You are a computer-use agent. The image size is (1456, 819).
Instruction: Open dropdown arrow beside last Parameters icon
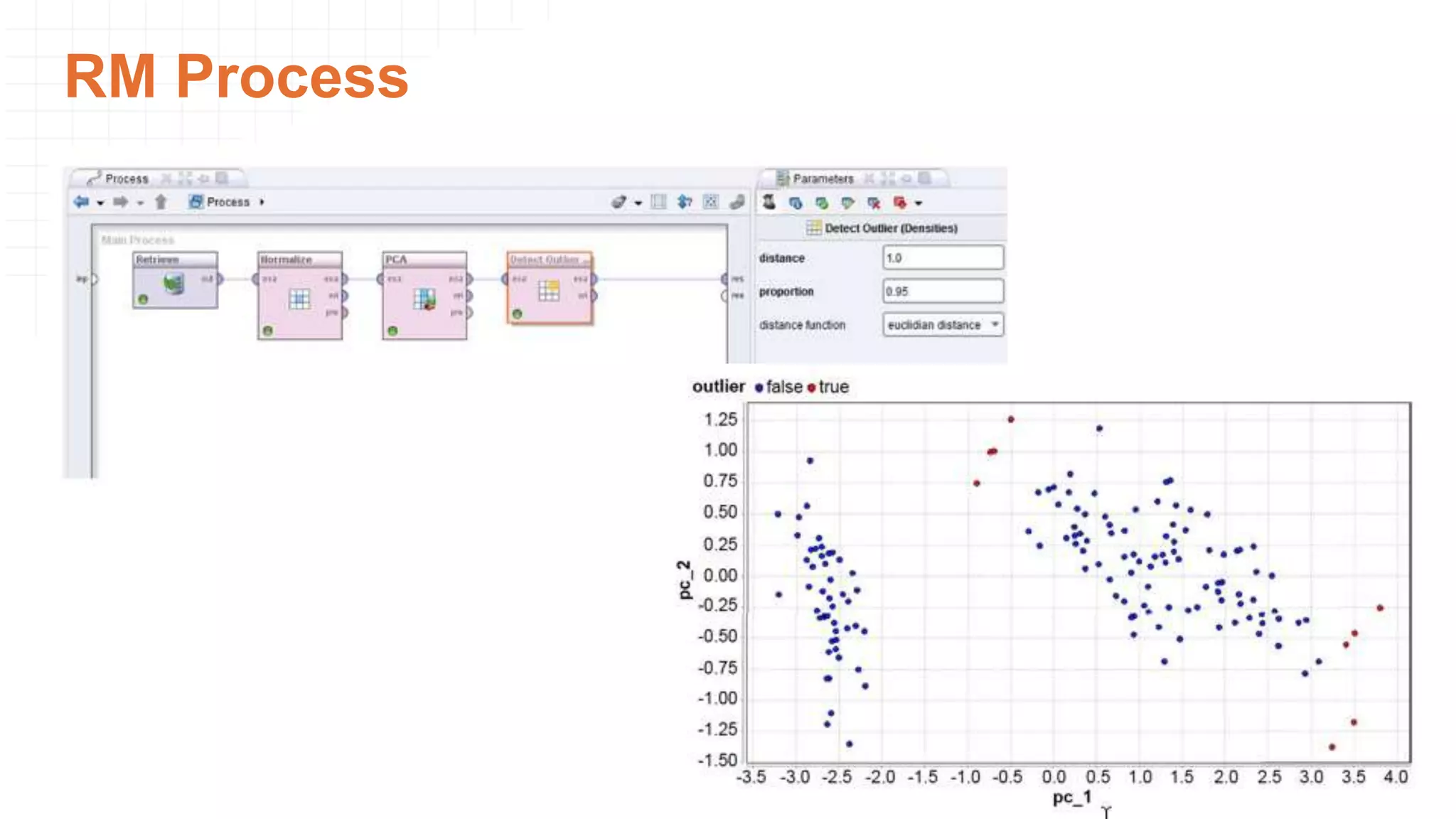[919, 203]
